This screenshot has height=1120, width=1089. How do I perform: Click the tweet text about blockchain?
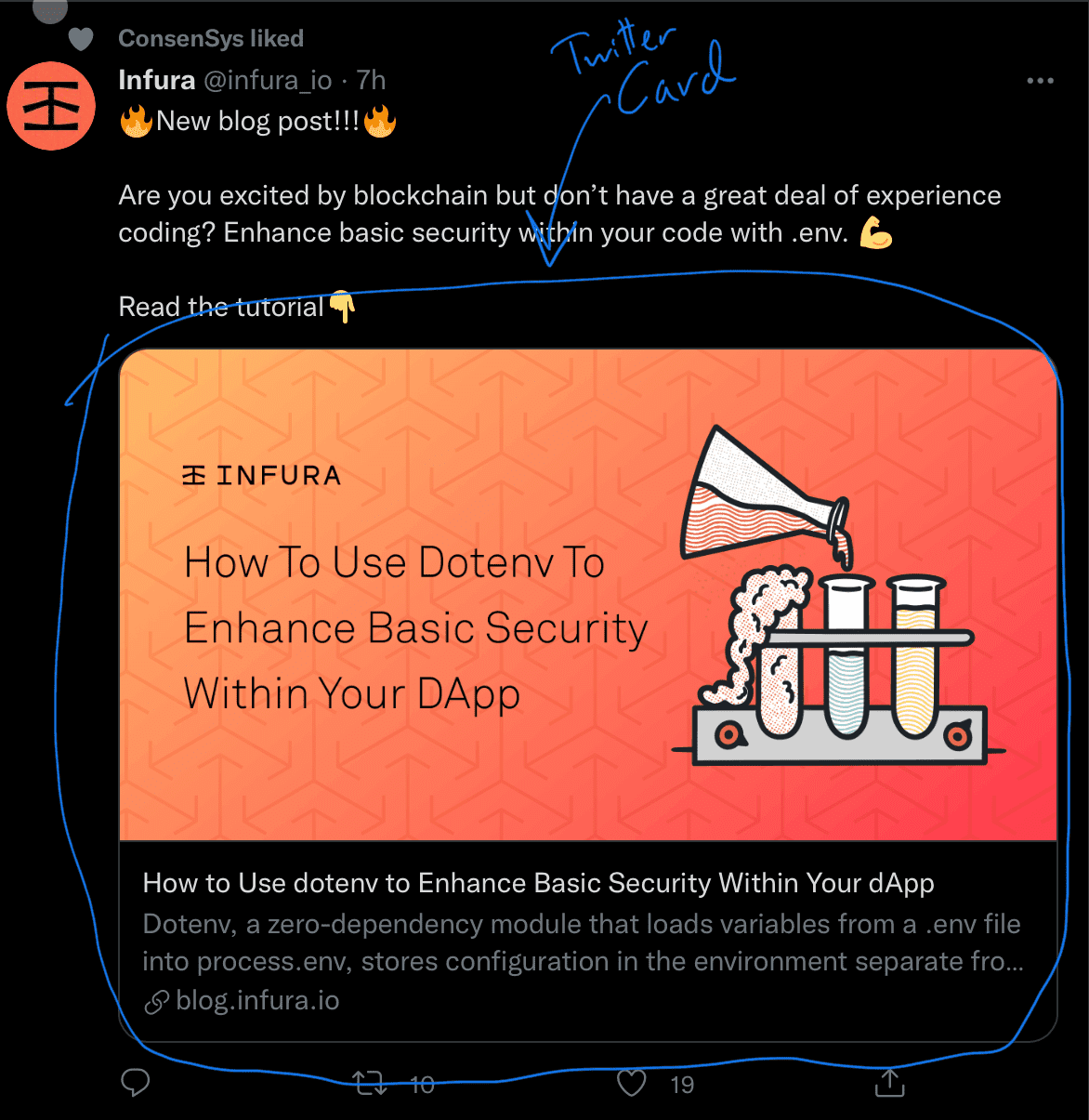click(560, 214)
